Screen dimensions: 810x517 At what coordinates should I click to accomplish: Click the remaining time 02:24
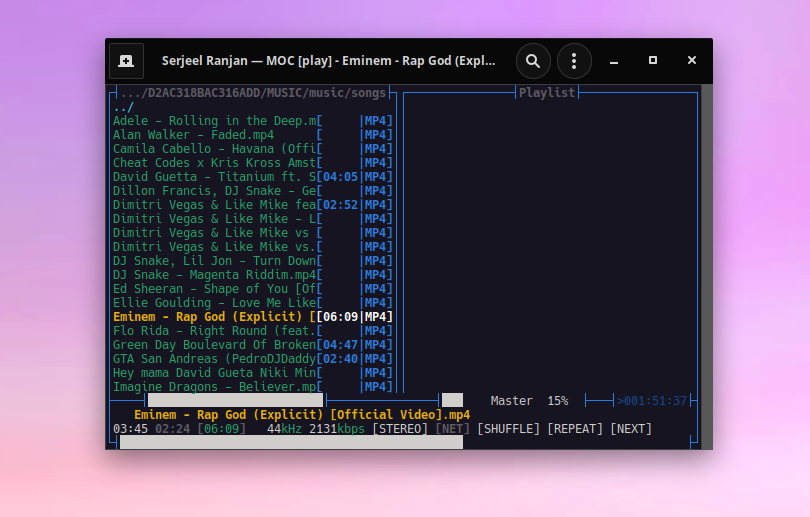(173, 429)
